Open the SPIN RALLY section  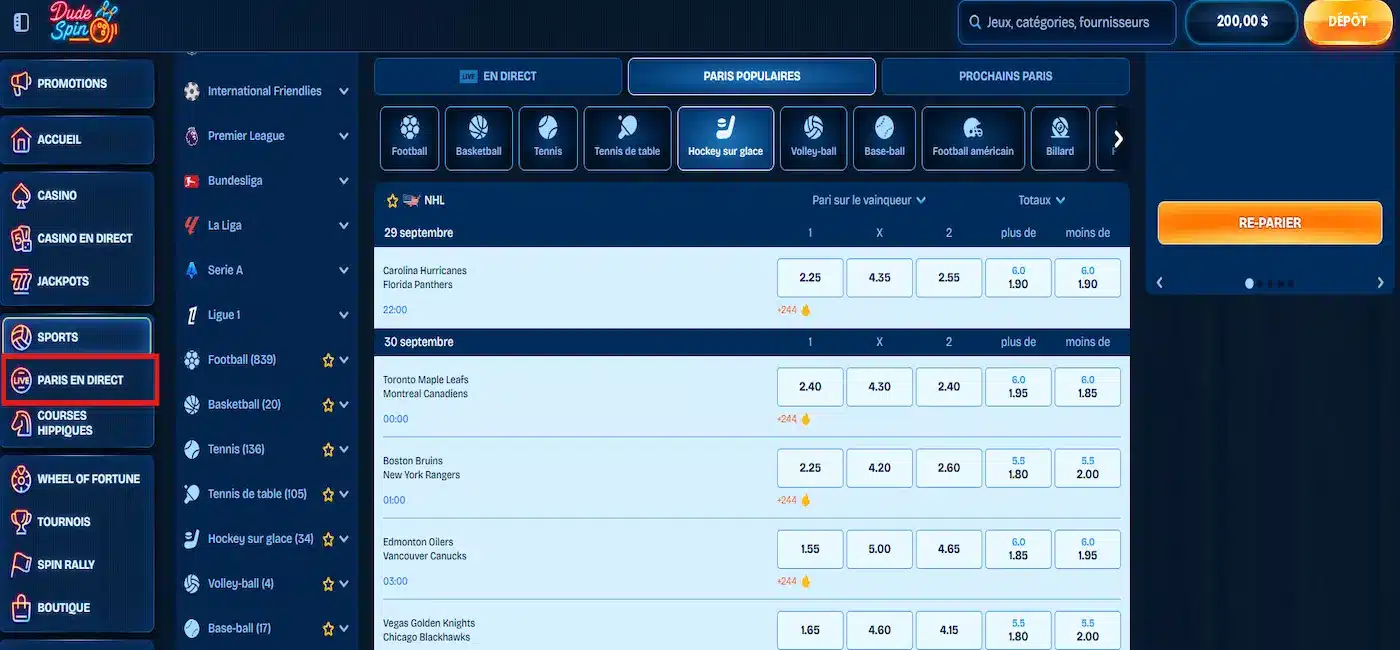pyautogui.click(x=78, y=565)
